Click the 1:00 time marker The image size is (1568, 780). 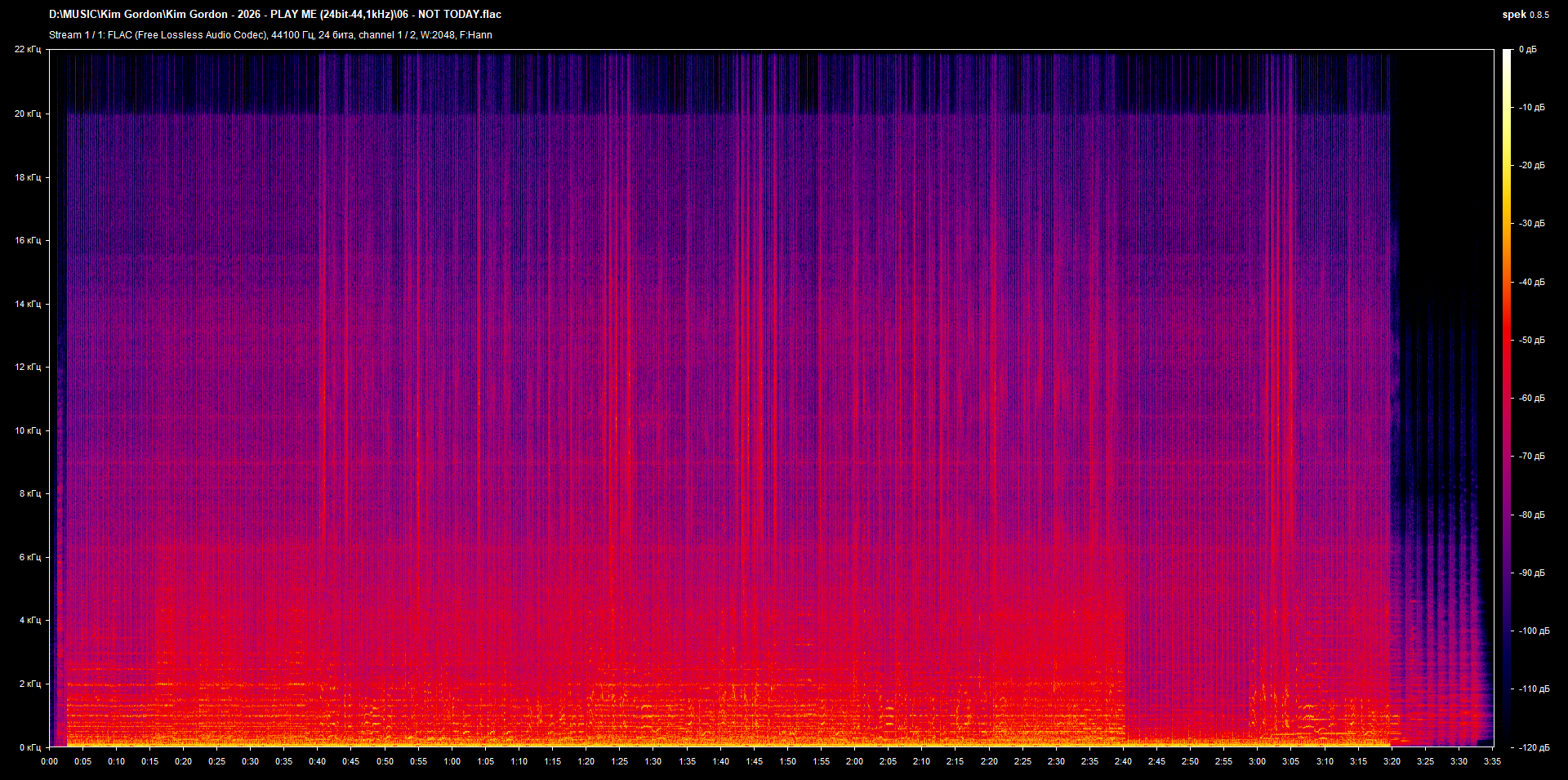pyautogui.click(x=451, y=761)
